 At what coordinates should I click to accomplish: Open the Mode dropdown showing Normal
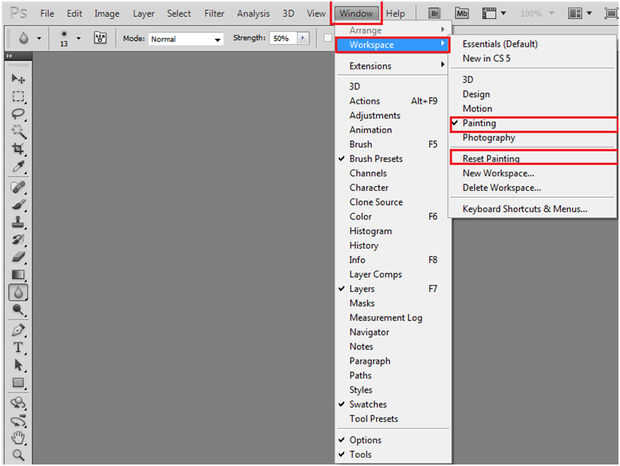[186, 39]
